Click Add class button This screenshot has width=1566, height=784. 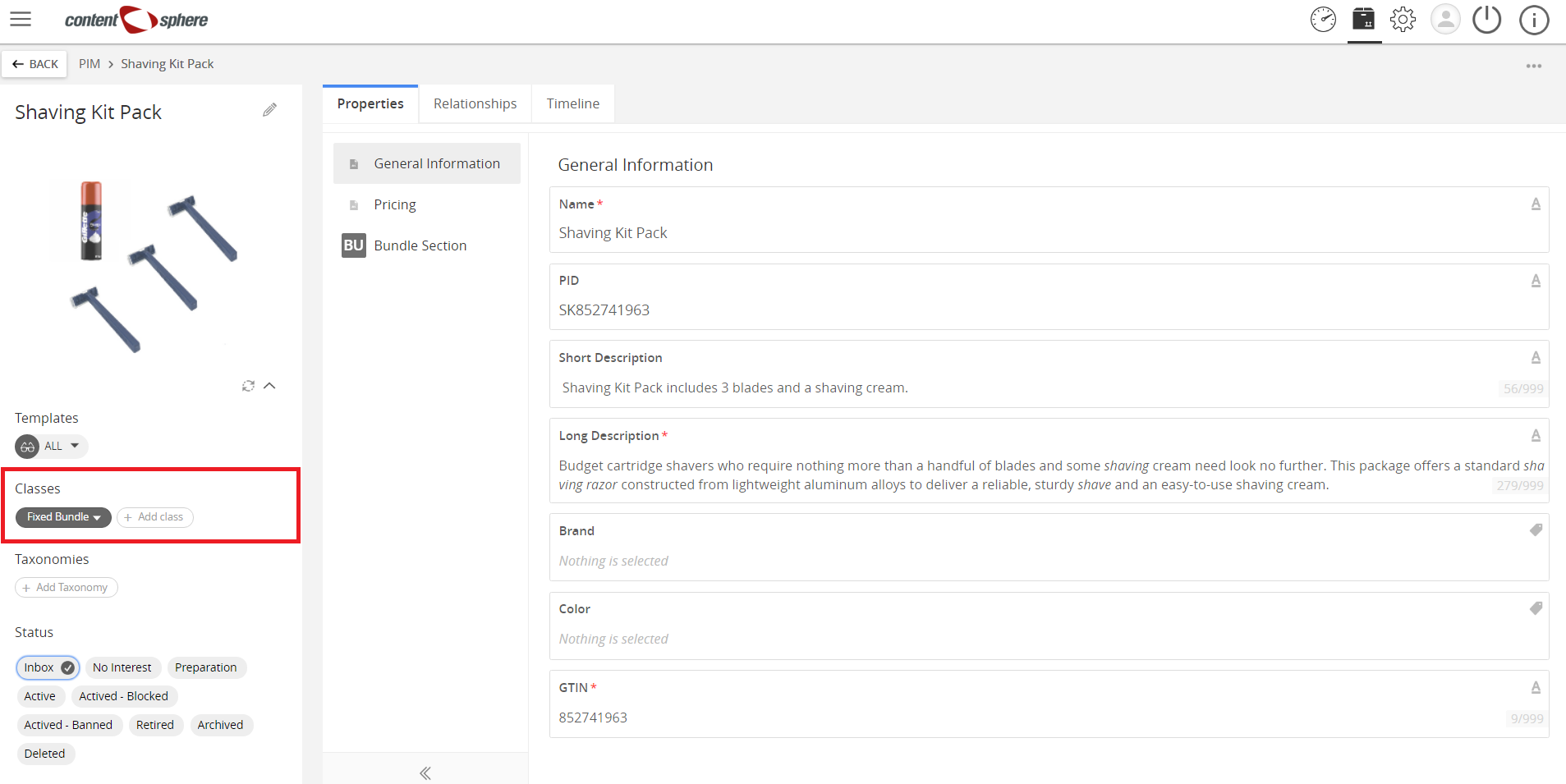click(155, 517)
